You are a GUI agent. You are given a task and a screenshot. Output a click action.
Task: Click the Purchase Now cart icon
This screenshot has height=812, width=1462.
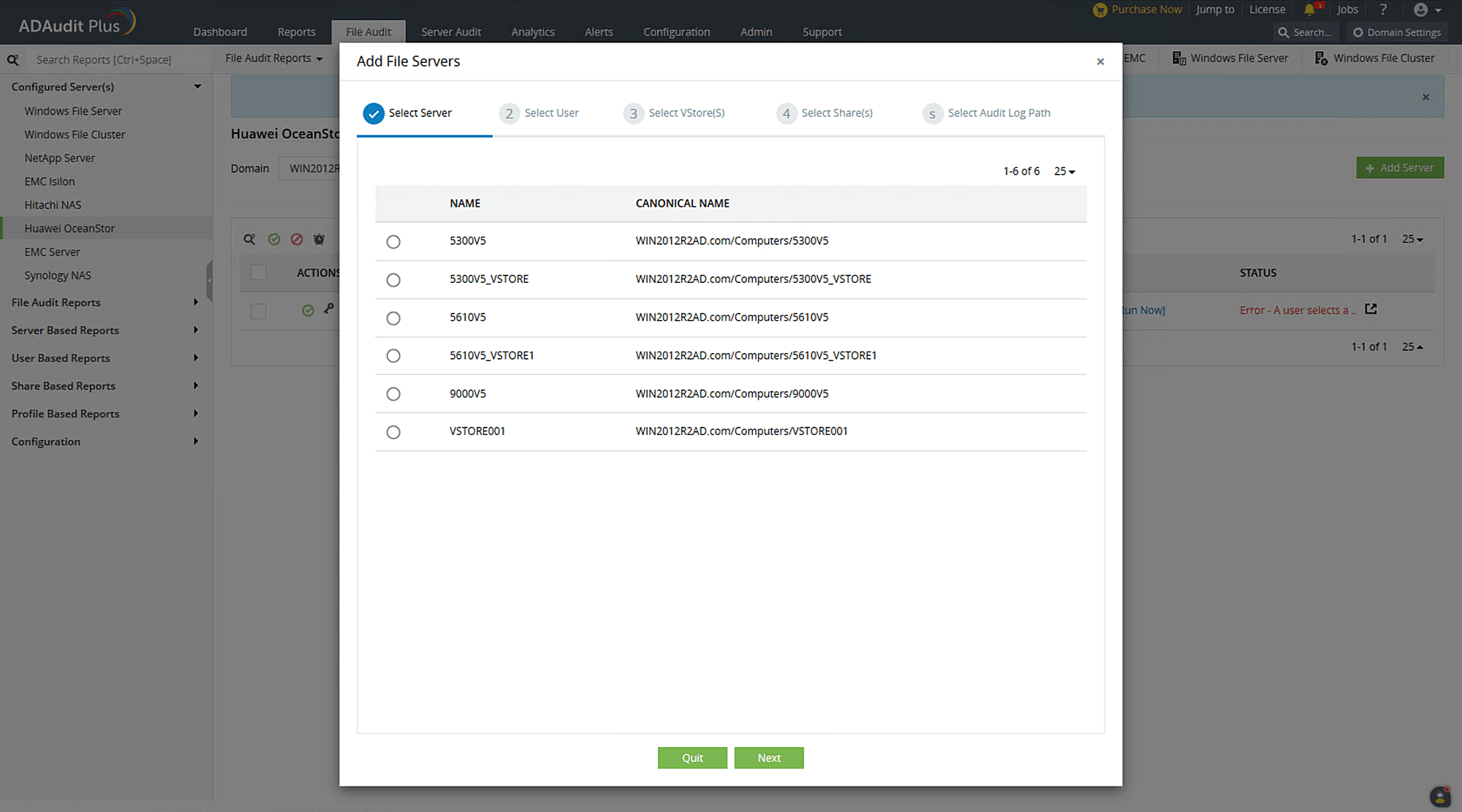tap(1100, 10)
